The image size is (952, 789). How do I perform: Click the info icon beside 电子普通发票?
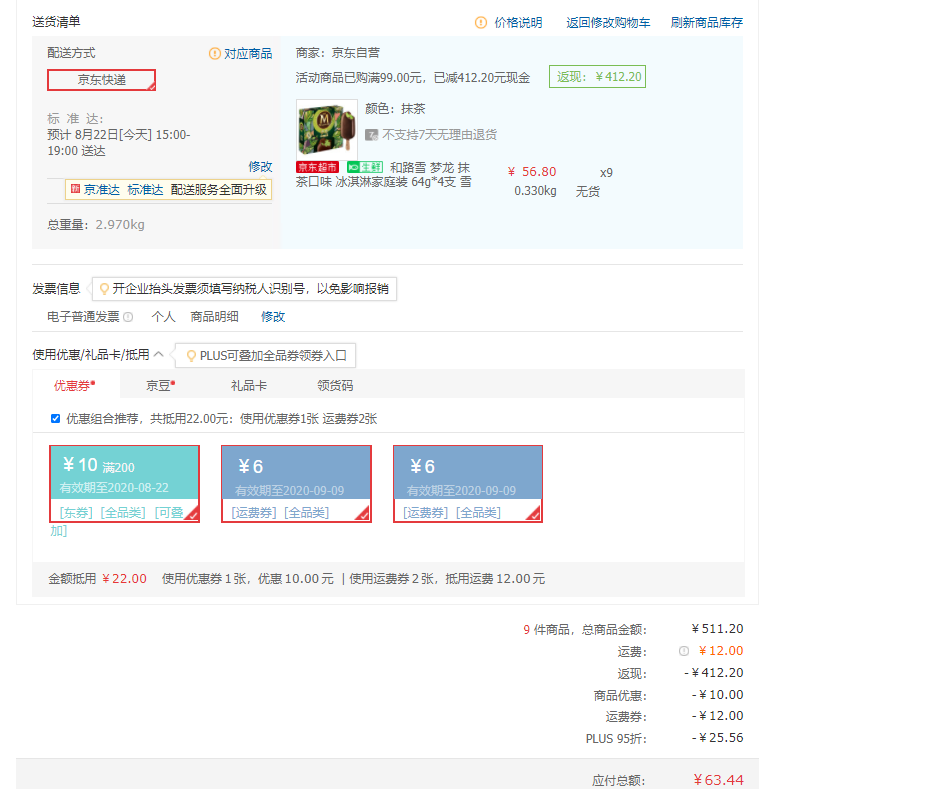click(x=128, y=317)
